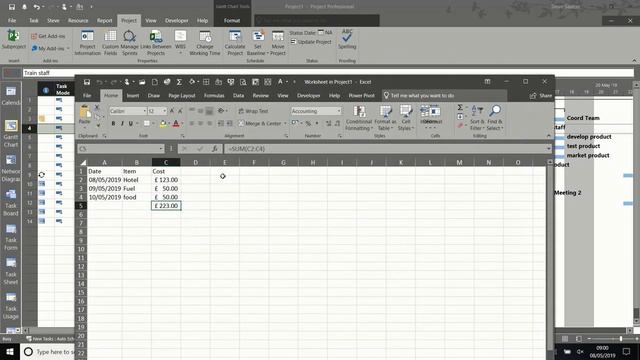Apply Italic formatting in Excel
This screenshot has width=640, height=360.
click(x=122, y=123)
